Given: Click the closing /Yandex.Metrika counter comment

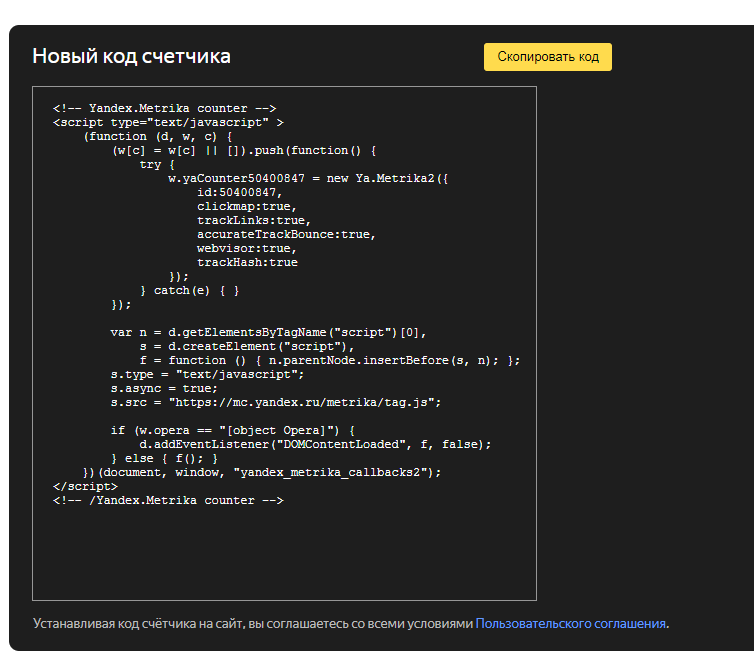Looking at the screenshot, I should click(168, 500).
